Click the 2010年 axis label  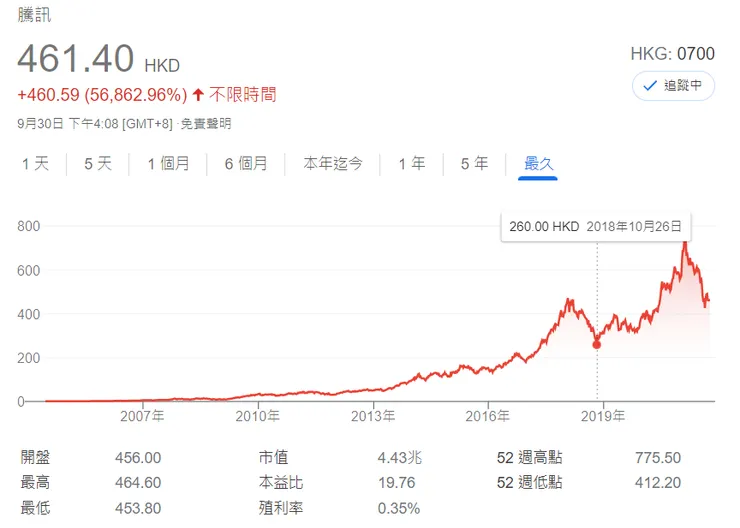[x=258, y=416]
